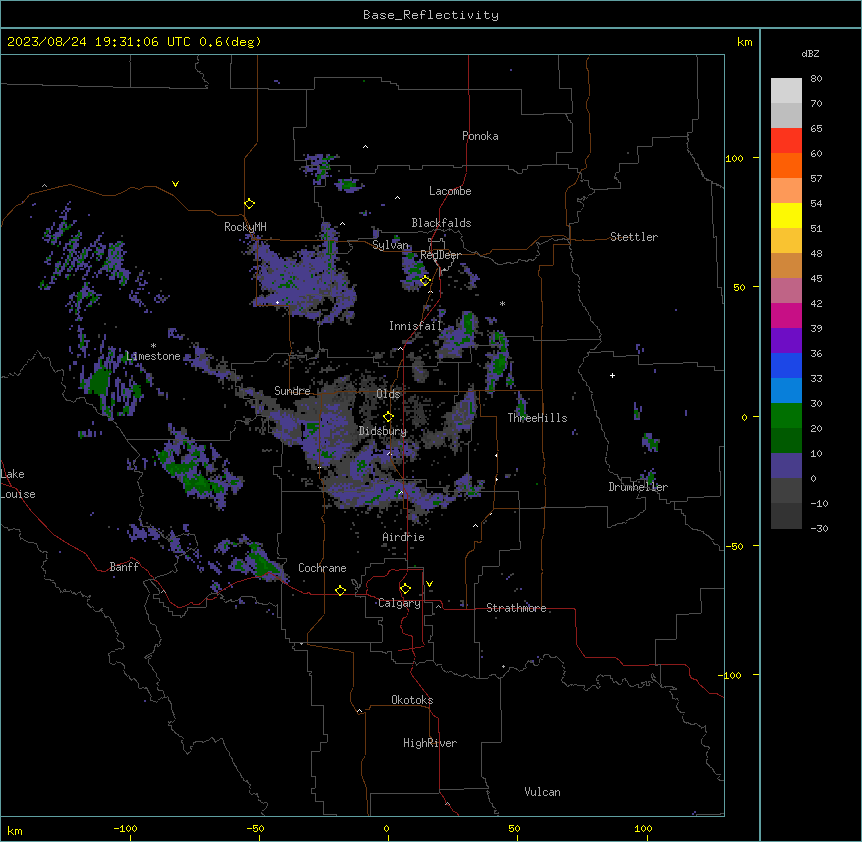Viewport: 862px width, 842px height.
Task: Click the ThreeHills label
Action: click(x=537, y=418)
